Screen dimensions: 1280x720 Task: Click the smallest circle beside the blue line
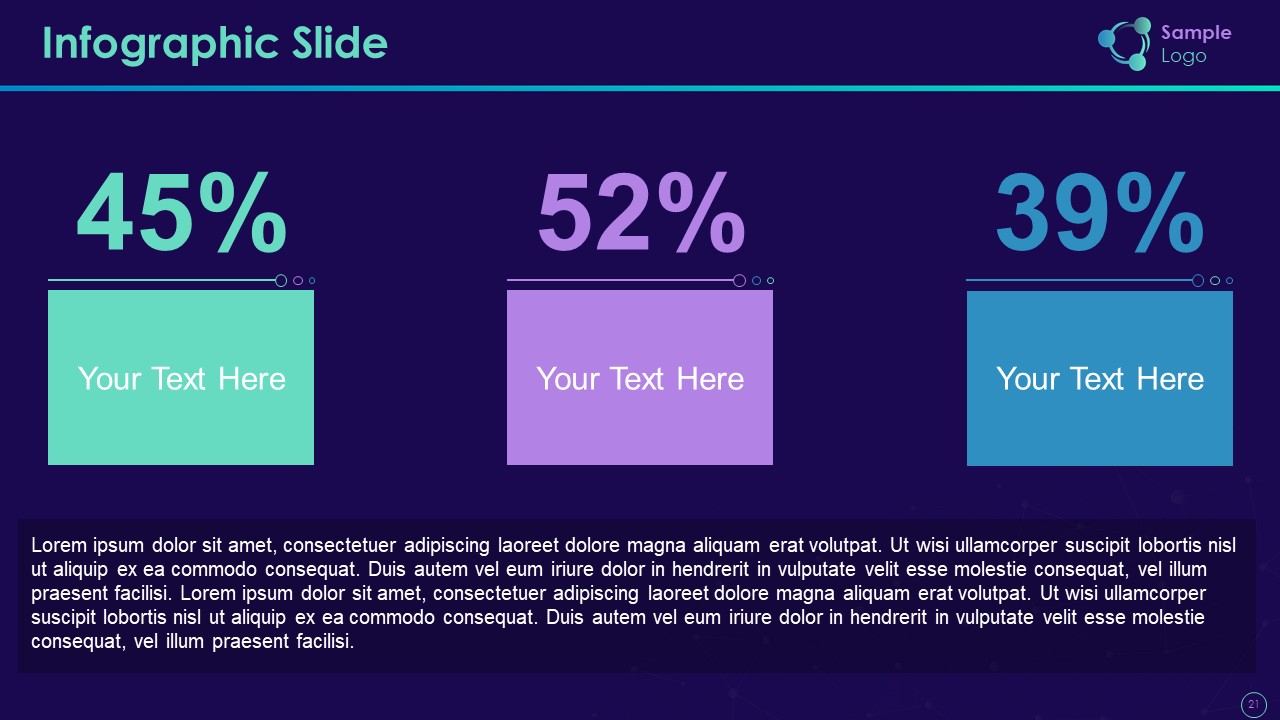click(1229, 281)
